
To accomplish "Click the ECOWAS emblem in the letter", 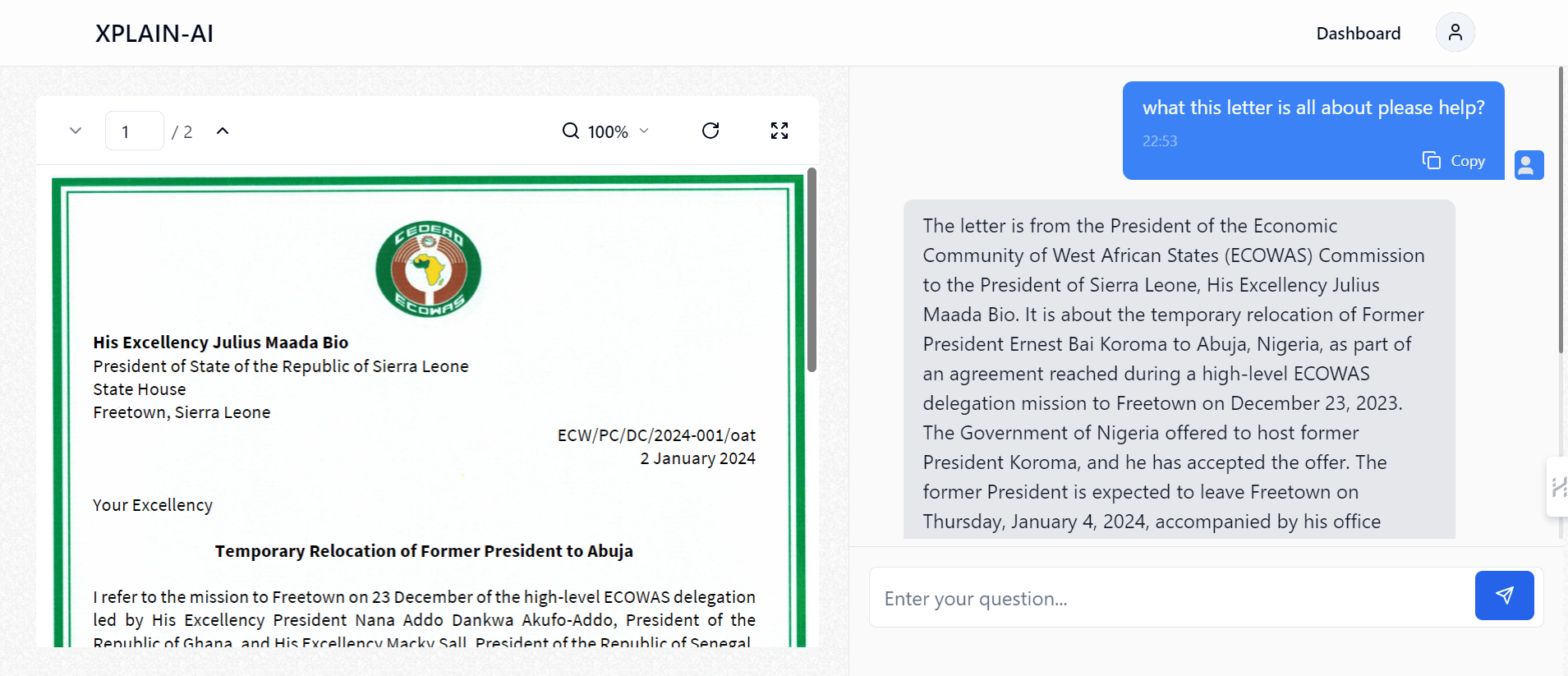I will coord(428,269).
